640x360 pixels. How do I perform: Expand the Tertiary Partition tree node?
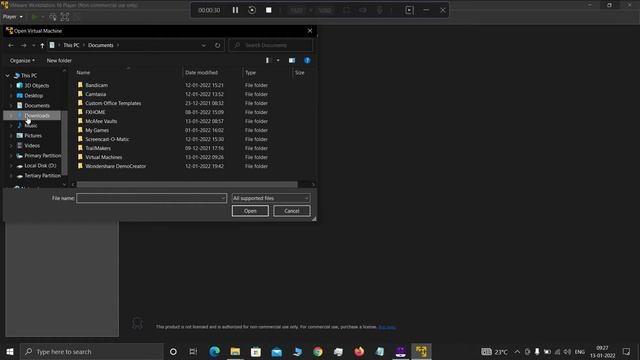(x=11, y=176)
